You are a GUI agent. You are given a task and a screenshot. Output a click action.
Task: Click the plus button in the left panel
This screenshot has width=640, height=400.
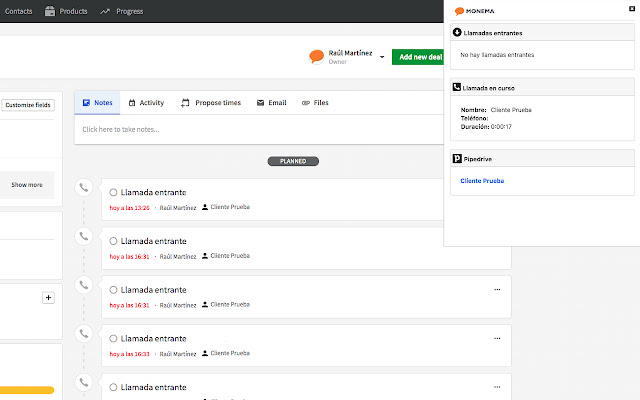point(48,298)
